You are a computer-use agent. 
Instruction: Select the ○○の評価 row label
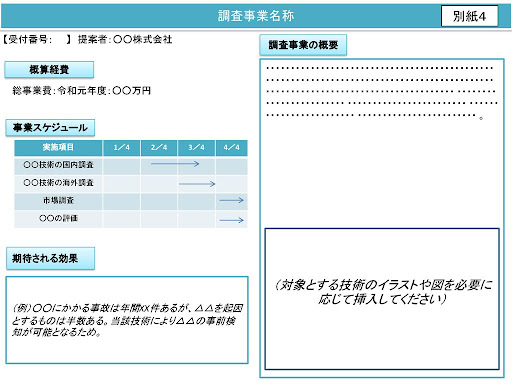pos(58,219)
